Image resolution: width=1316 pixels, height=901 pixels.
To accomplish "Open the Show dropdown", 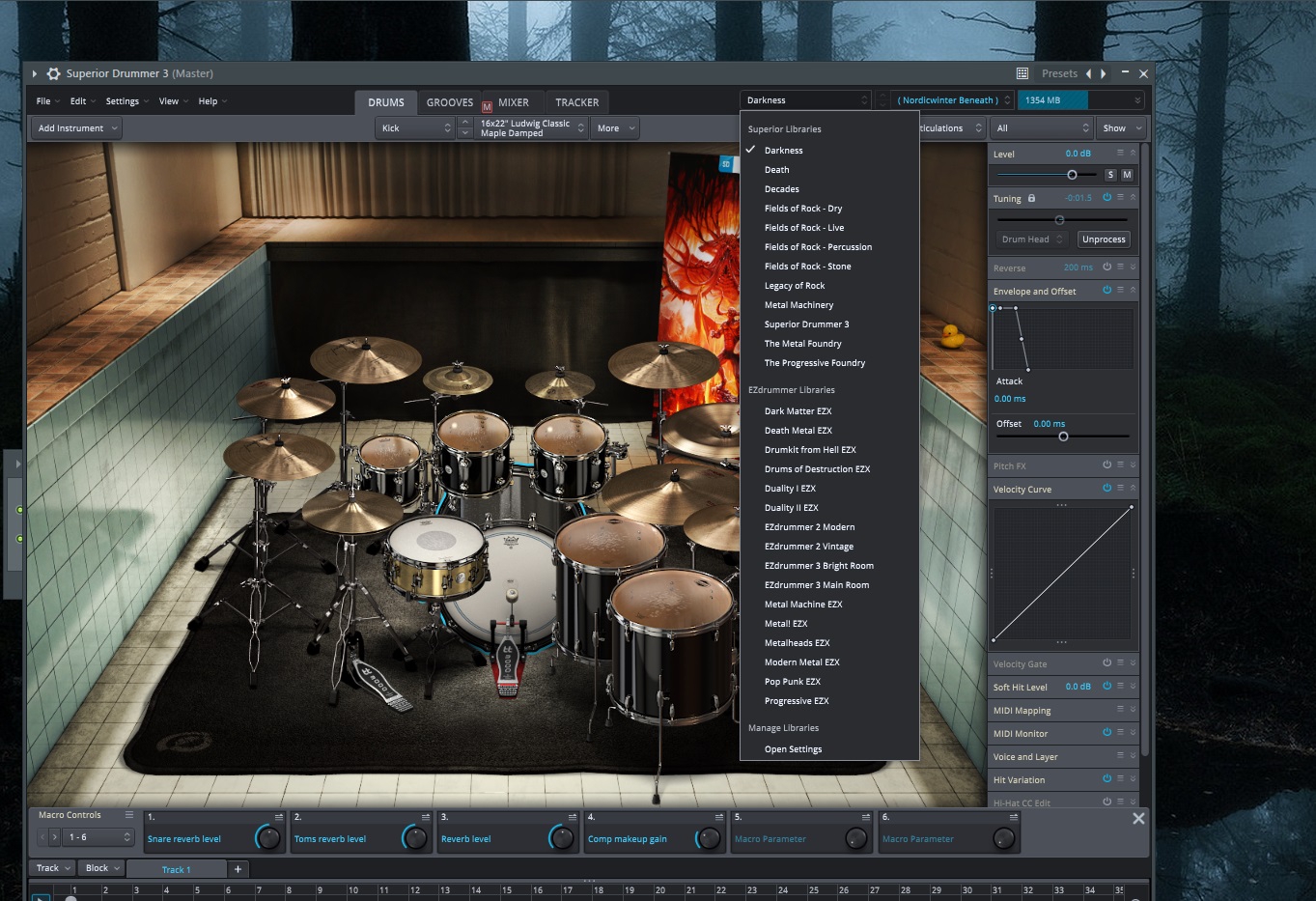I will (1120, 127).
